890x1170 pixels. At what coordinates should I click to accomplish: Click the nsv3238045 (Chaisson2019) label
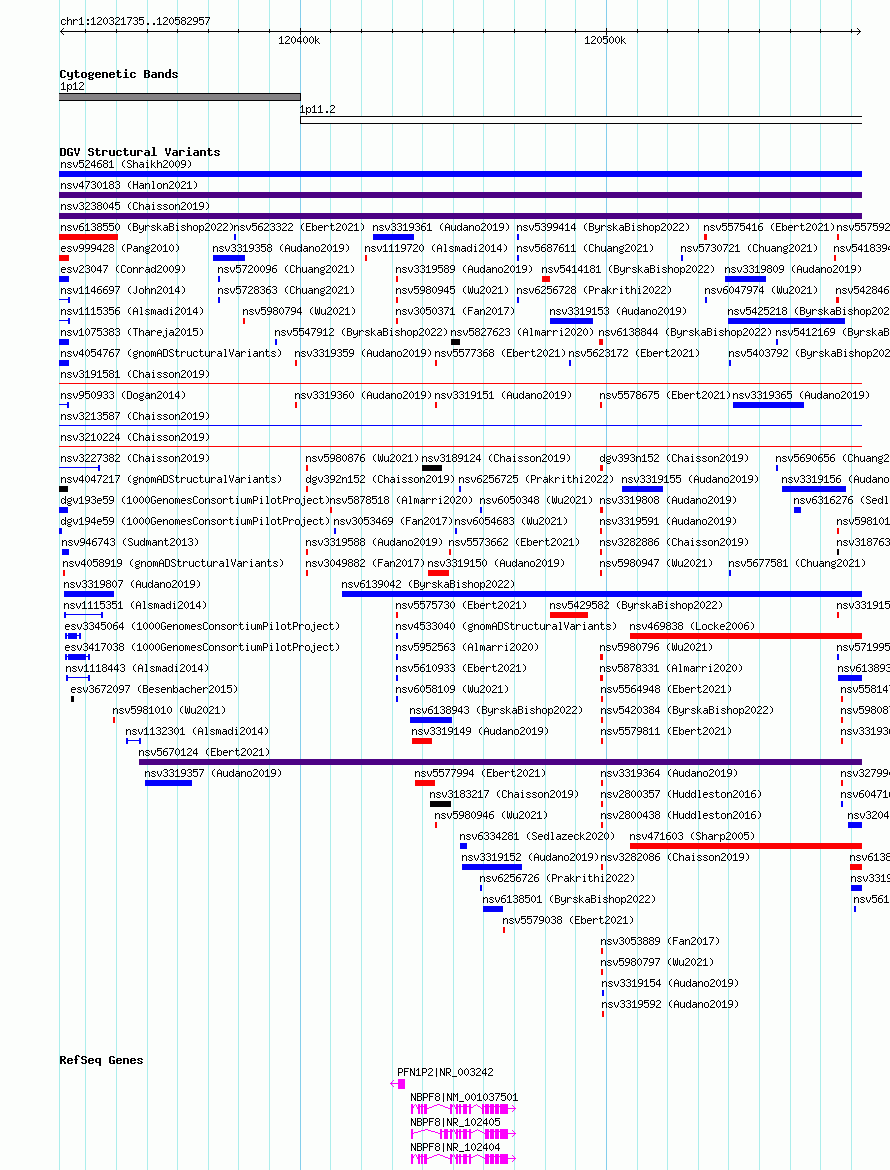click(135, 206)
